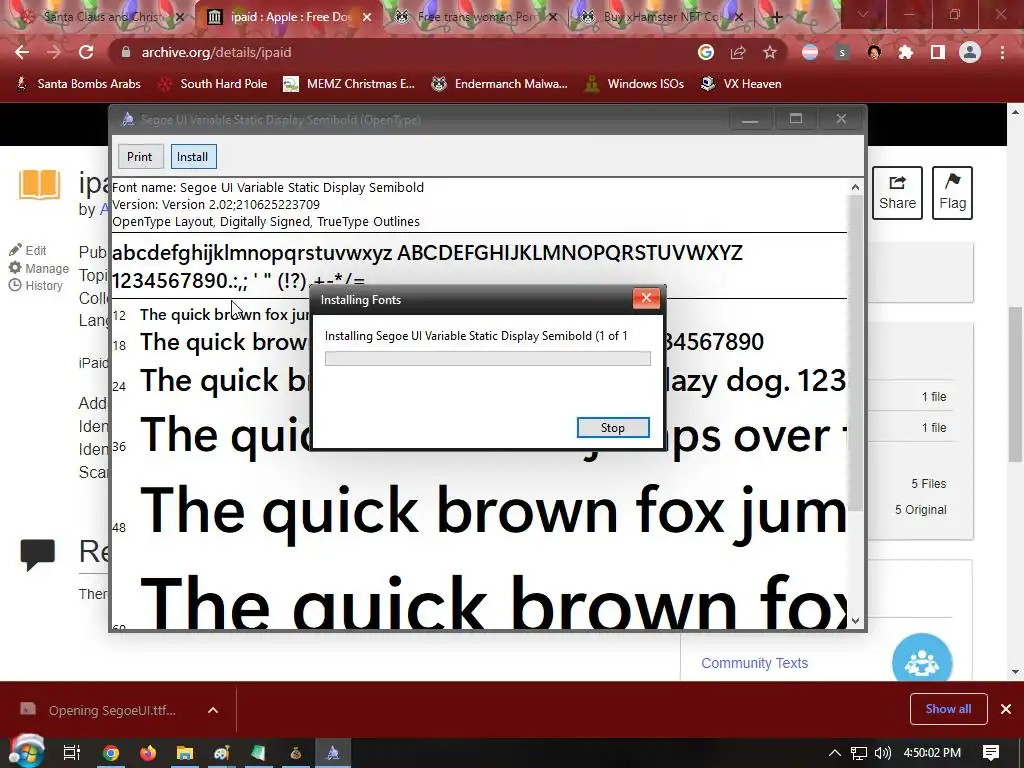Click the browser back arrow

pyautogui.click(x=22, y=52)
